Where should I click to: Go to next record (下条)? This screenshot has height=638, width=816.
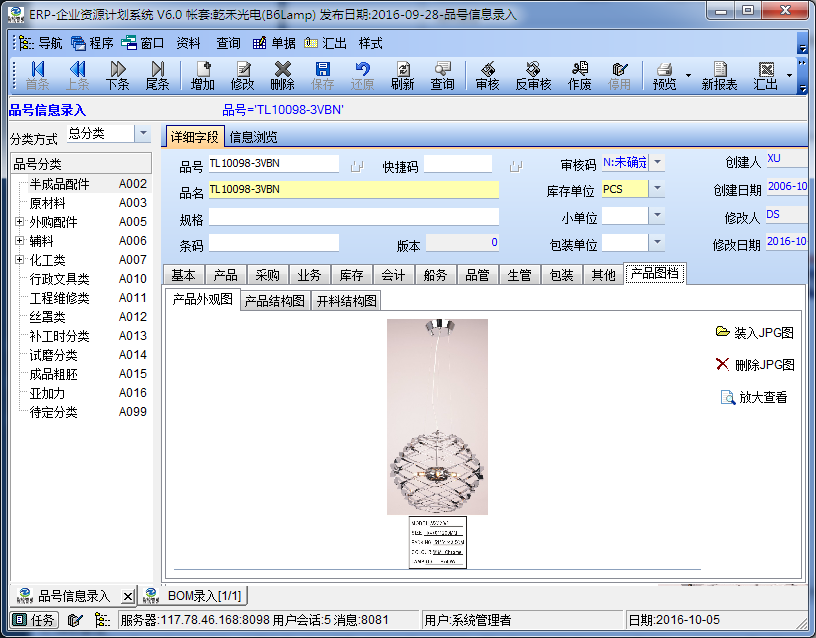[x=118, y=76]
